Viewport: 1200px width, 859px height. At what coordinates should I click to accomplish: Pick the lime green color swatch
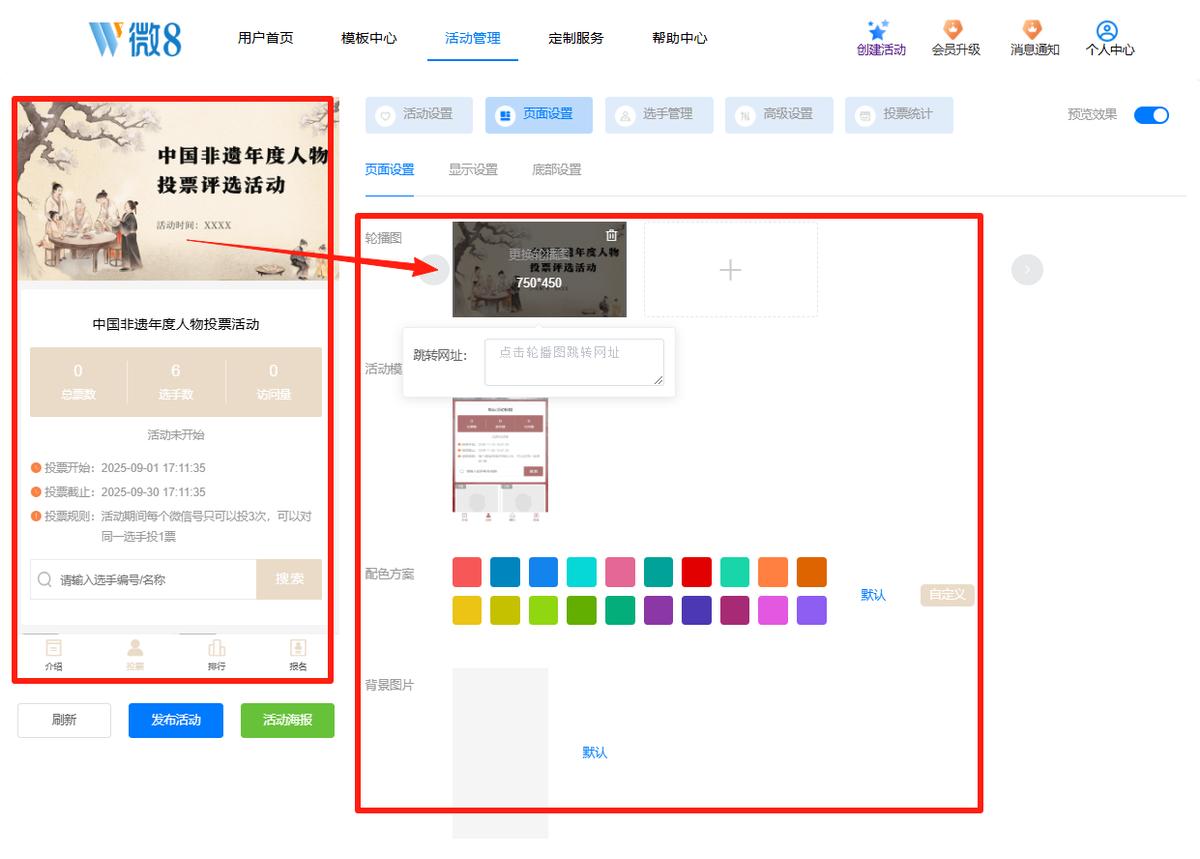(x=543, y=610)
